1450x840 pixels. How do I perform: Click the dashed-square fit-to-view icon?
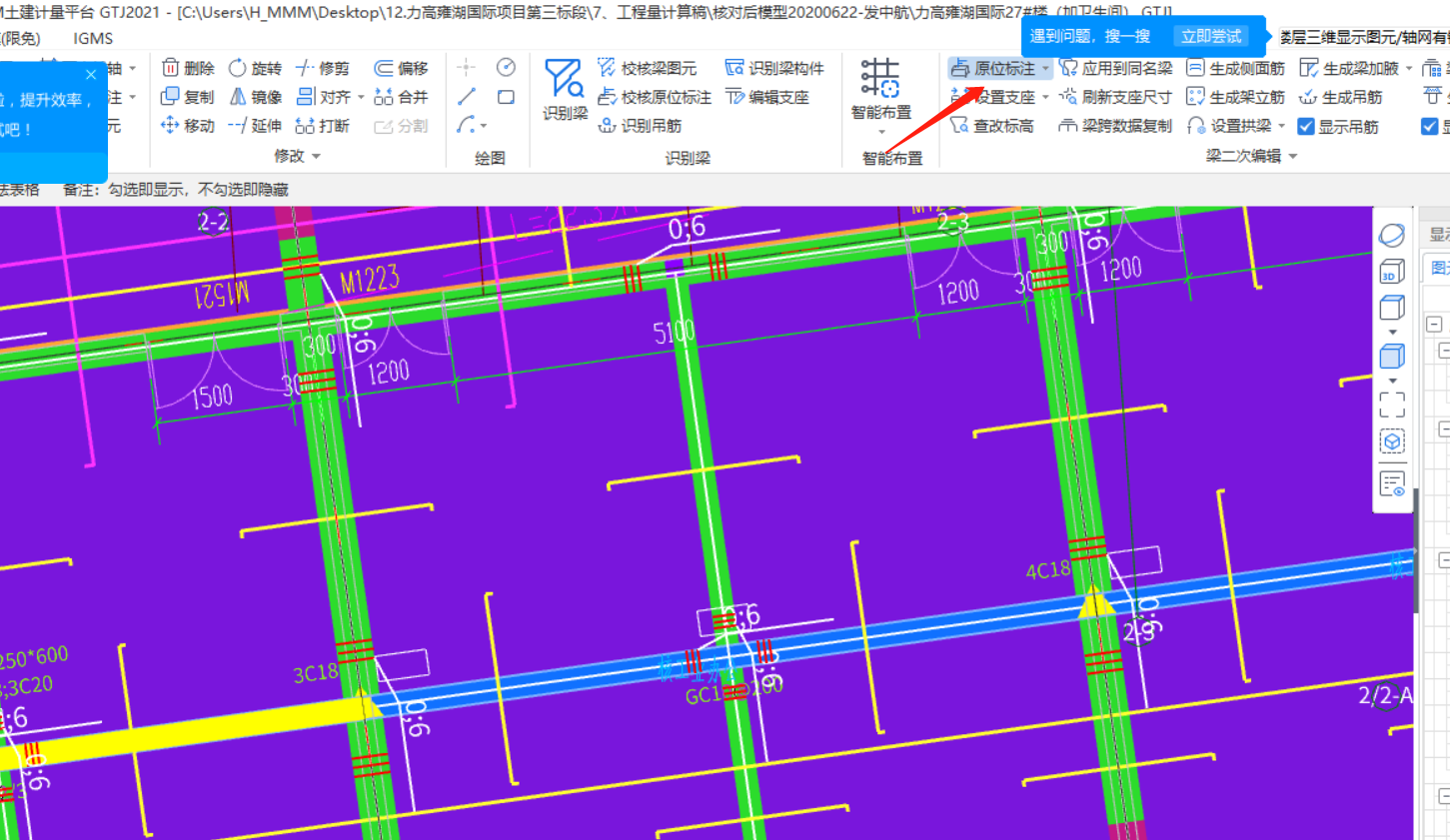pyautogui.click(x=1392, y=405)
